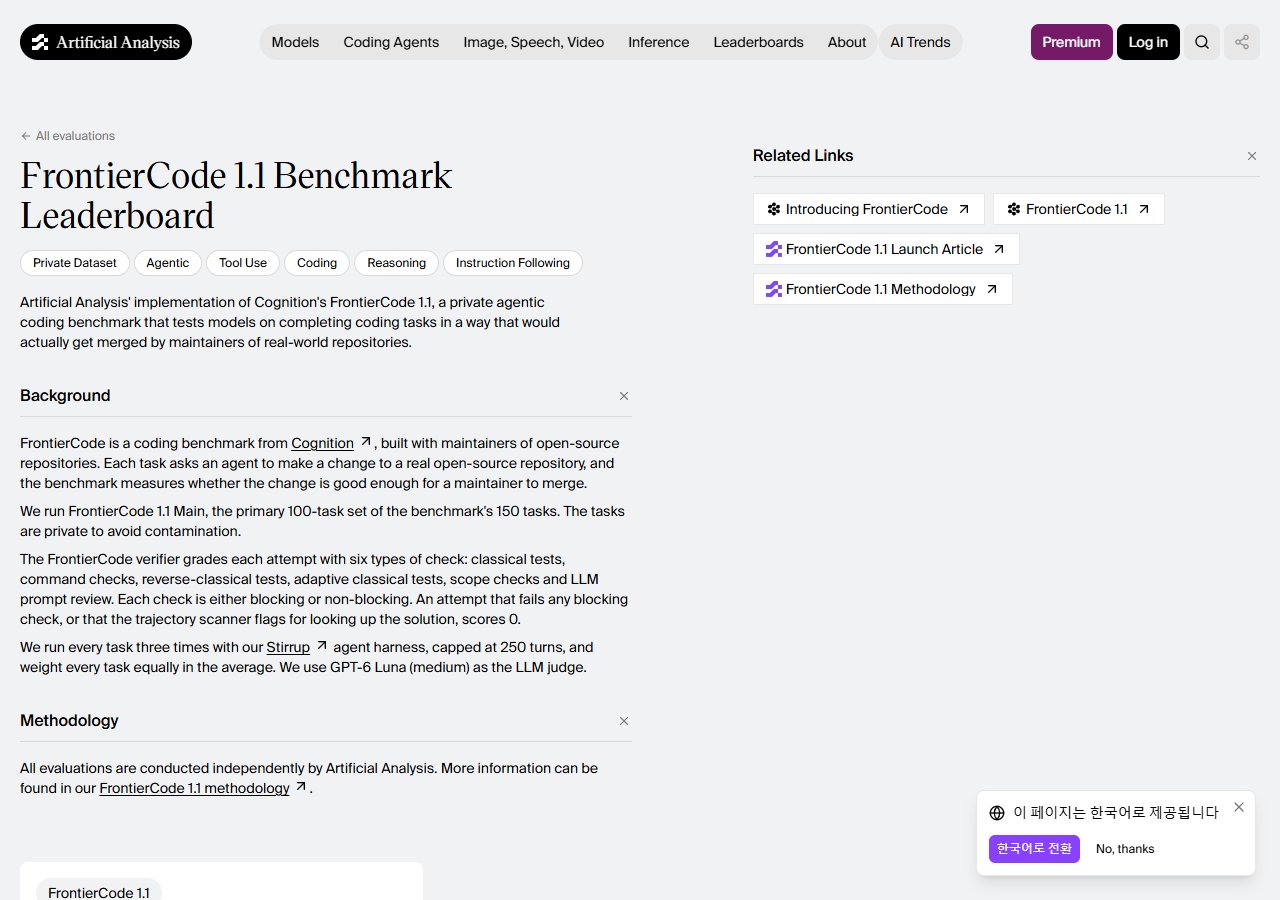Open FrontierCode 1.1 Launch Article
Image resolution: width=1280 pixels, height=900 pixels.
click(x=886, y=249)
